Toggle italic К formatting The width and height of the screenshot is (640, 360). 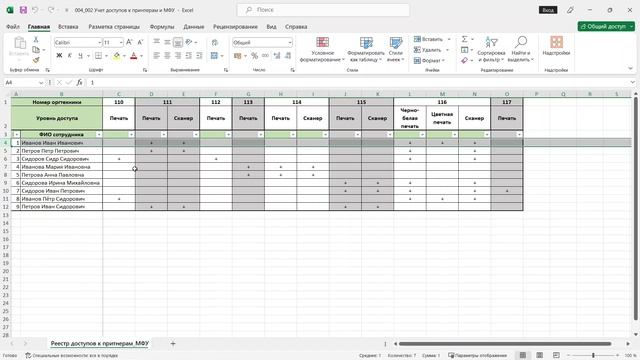click(69, 56)
